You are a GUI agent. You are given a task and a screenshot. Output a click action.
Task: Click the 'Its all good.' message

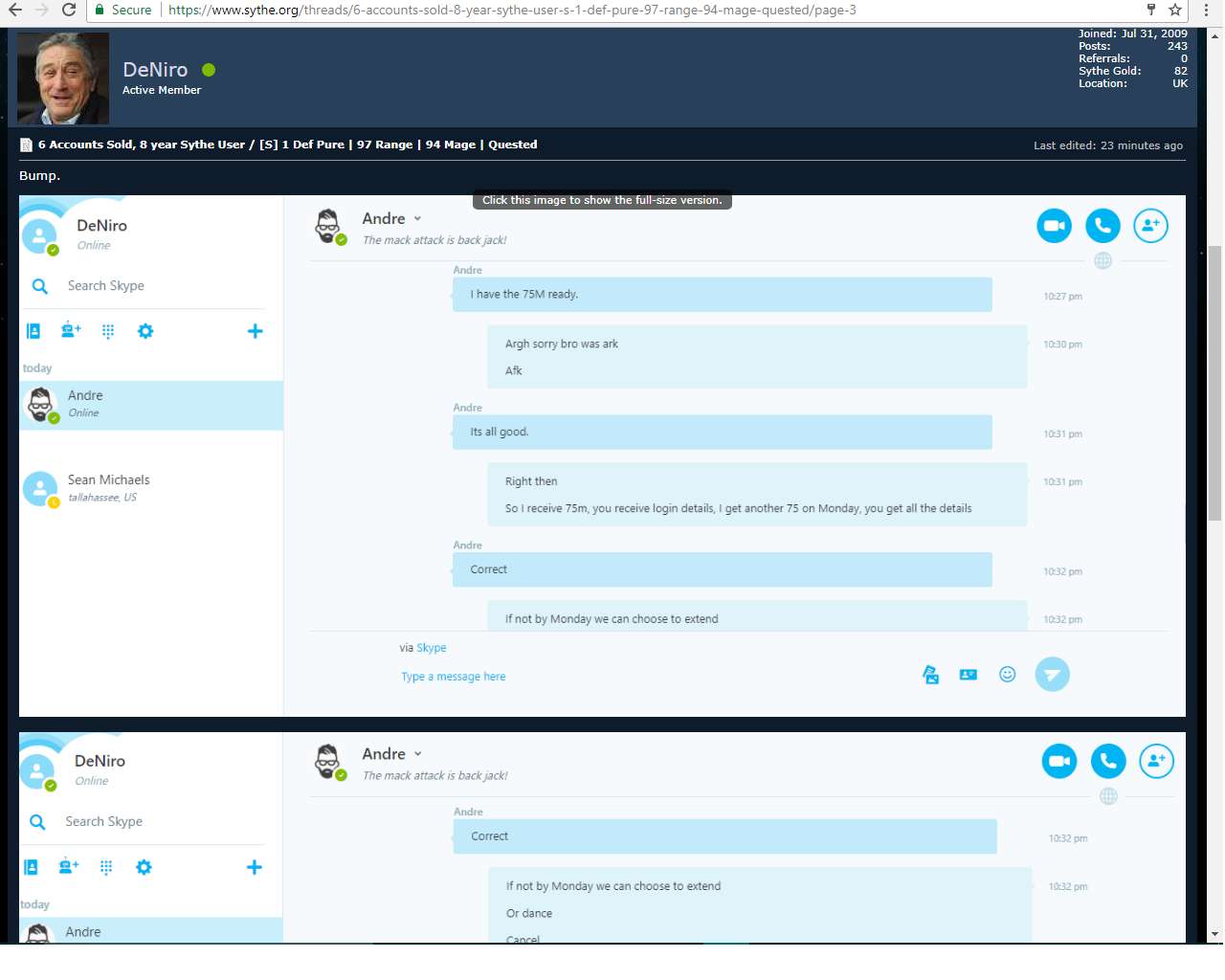pos(723,433)
